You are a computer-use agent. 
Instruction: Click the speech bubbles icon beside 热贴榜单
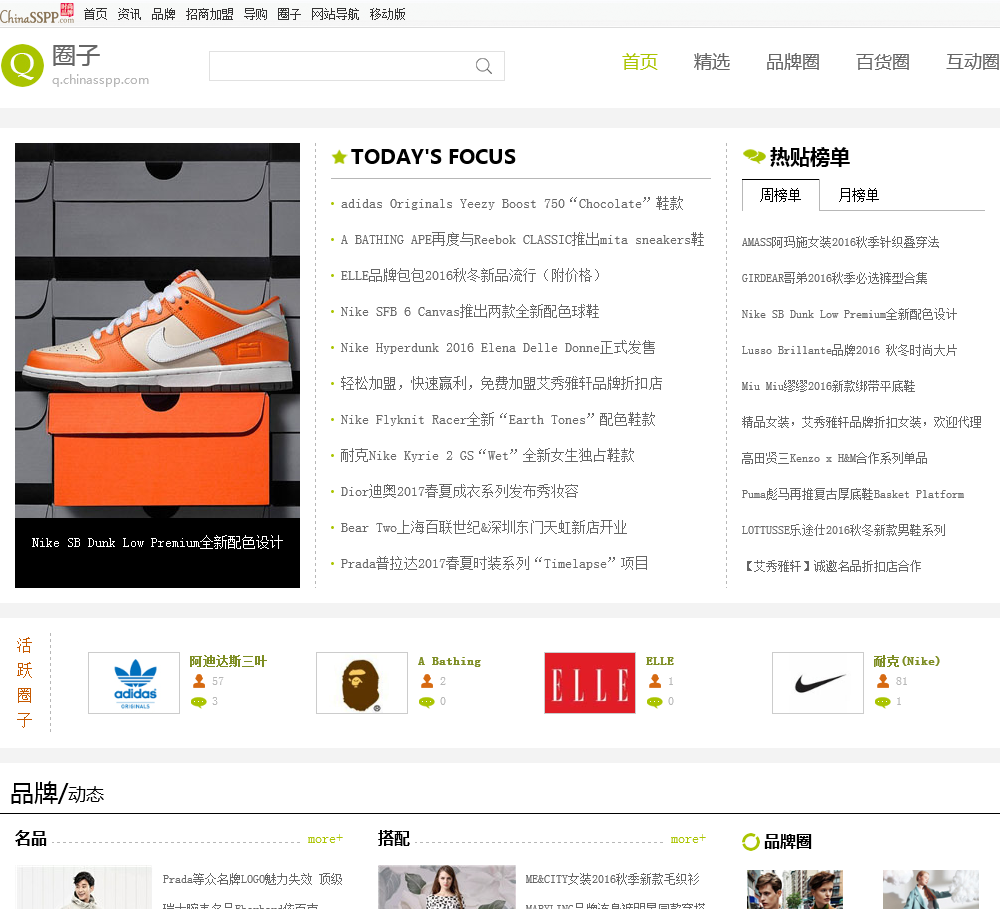[754, 156]
